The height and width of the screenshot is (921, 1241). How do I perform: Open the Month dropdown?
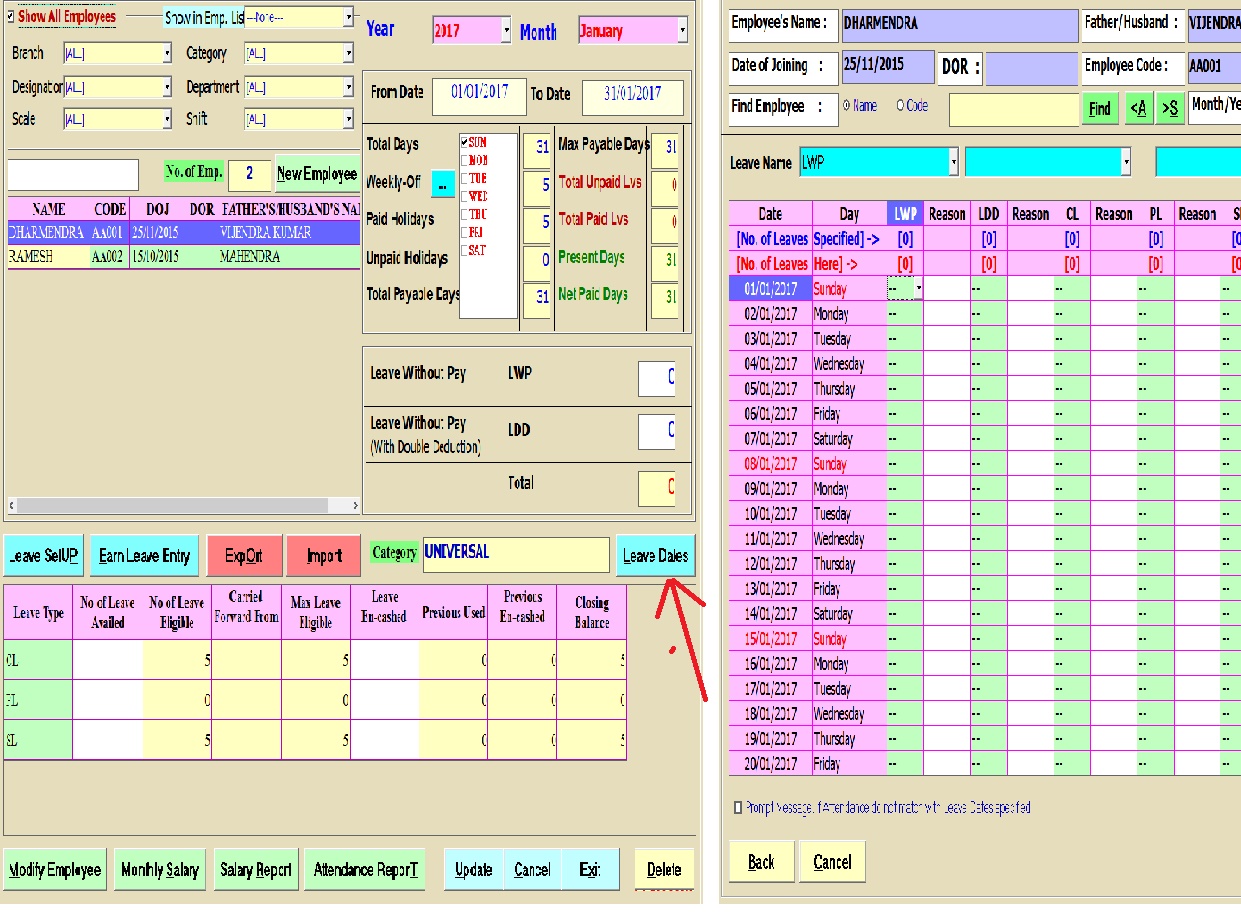click(x=682, y=31)
